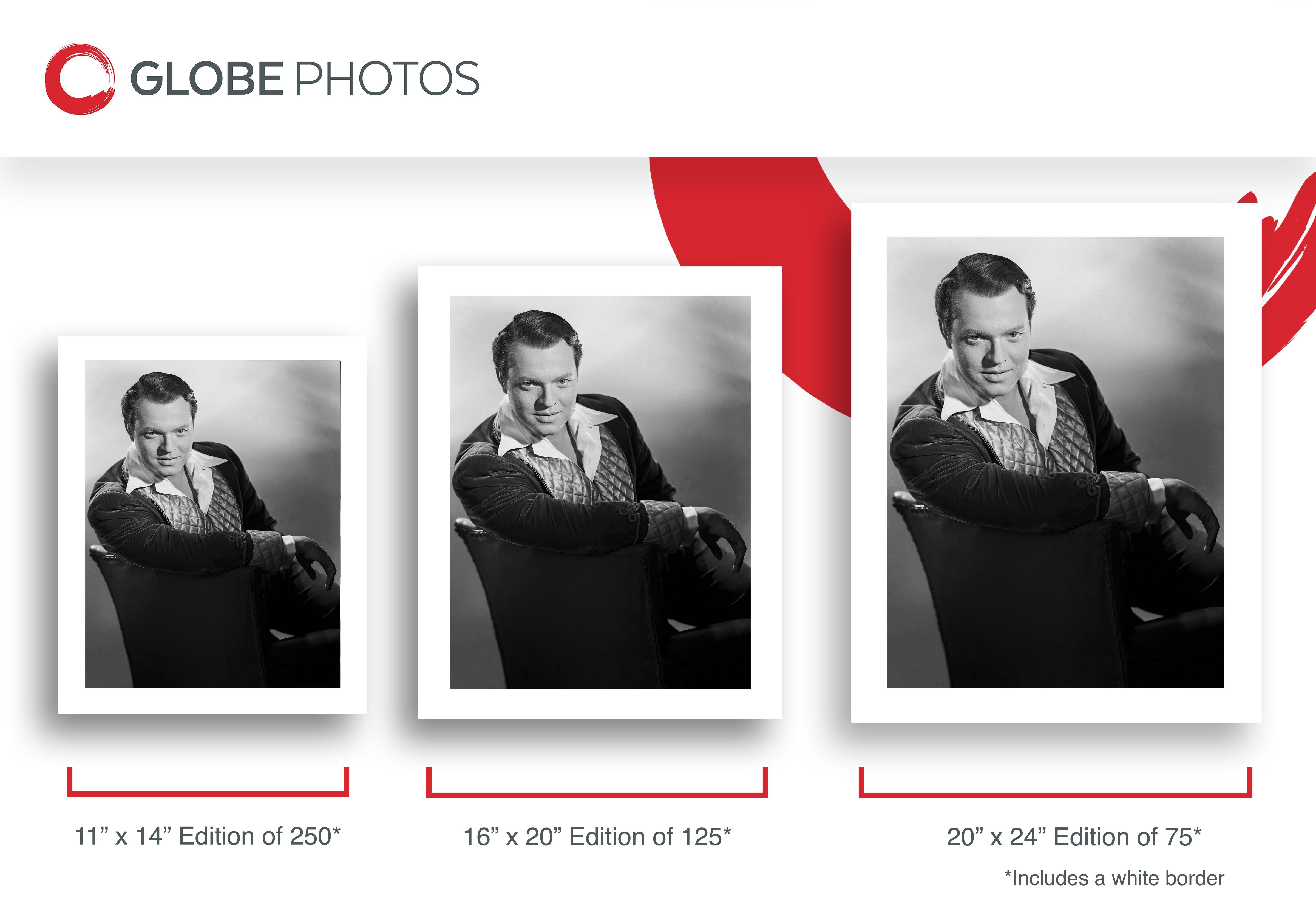Click the red Globe Photos circle logo
This screenshot has width=1316, height=905.
coord(80,79)
